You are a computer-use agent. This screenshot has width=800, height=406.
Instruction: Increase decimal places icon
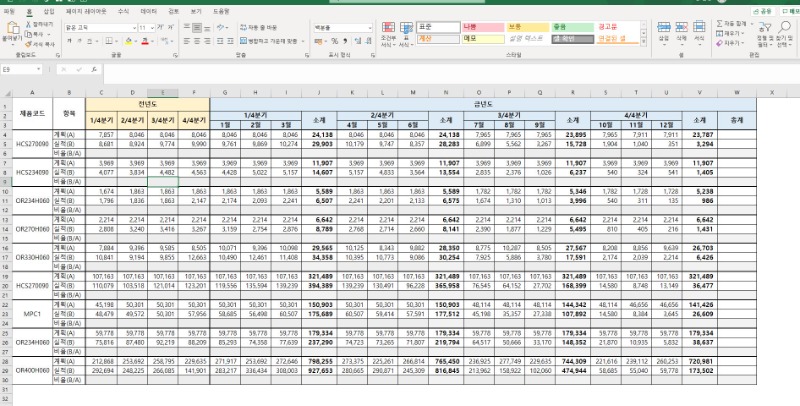(x=358, y=41)
